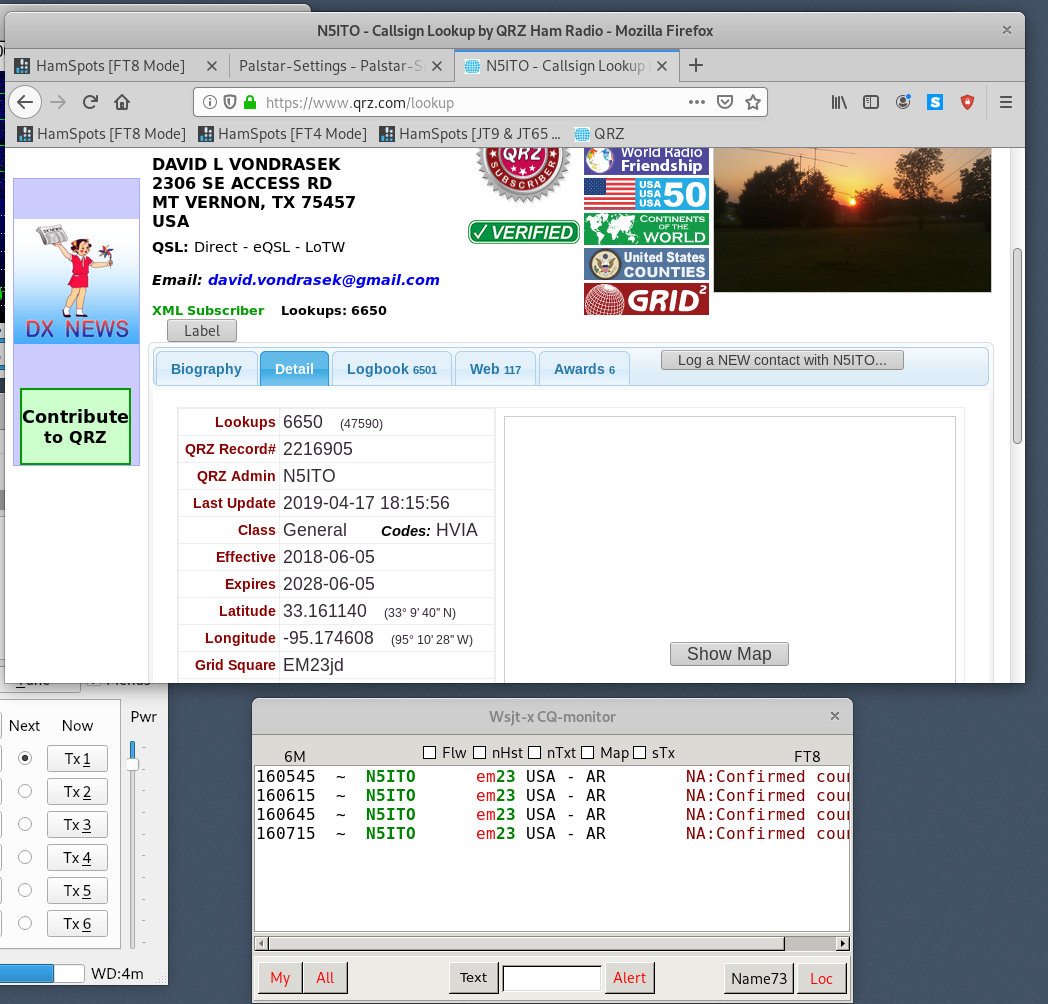Viewport: 1048px width, 1004px height.
Task: Click CQ-monitor horizontal scrollbar right arrow
Action: pos(843,944)
